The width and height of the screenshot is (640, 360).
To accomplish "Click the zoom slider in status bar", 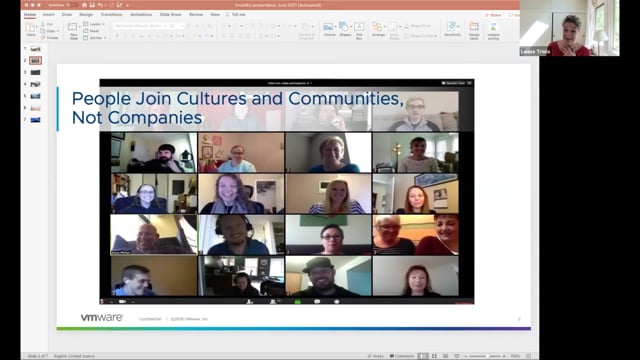I will point(485,356).
